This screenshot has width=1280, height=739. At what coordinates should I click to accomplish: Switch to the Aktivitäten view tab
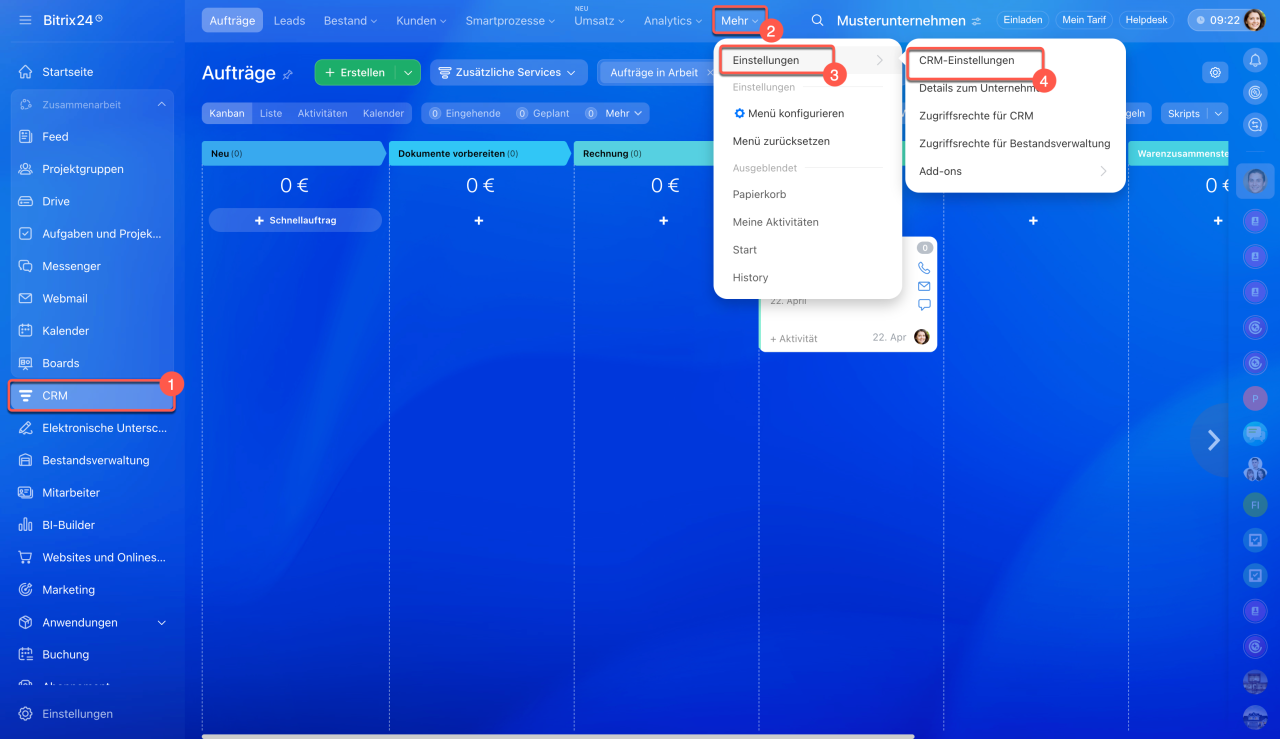click(322, 113)
